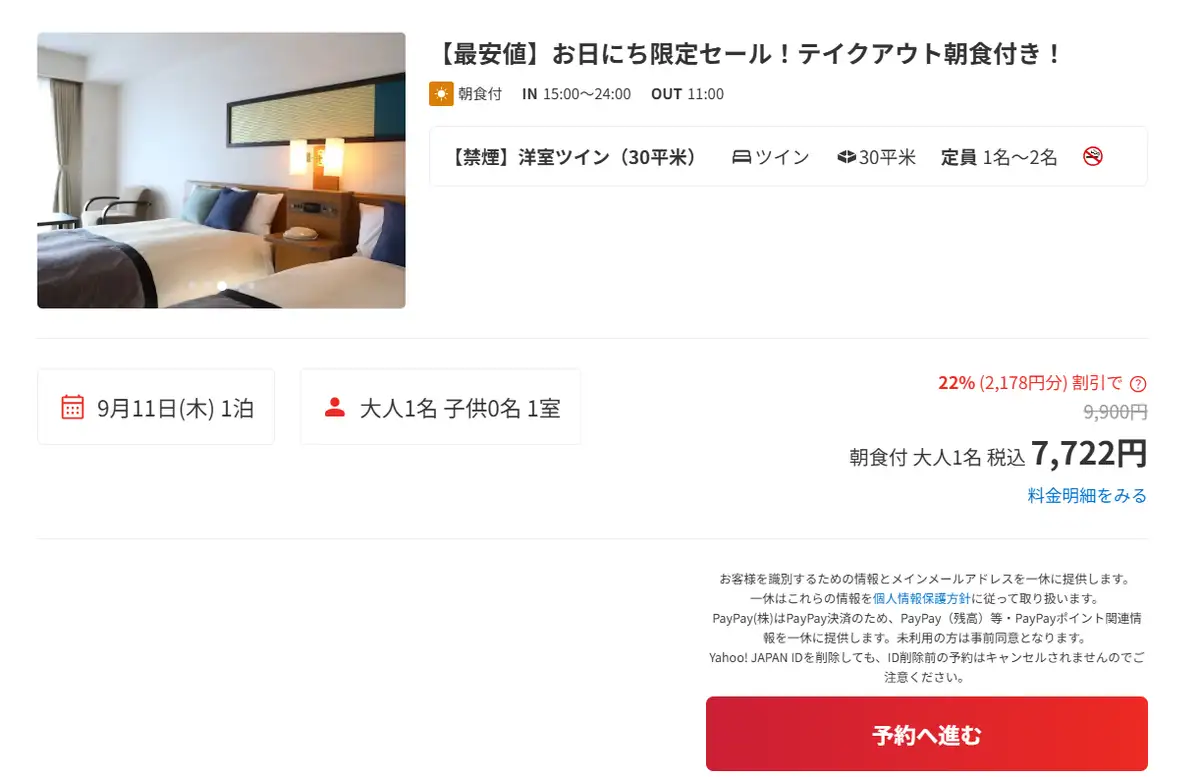The height and width of the screenshot is (777, 1200).
Task: Open the 大人1名 子供0名 1室 guest selector
Action: pyautogui.click(x=440, y=407)
